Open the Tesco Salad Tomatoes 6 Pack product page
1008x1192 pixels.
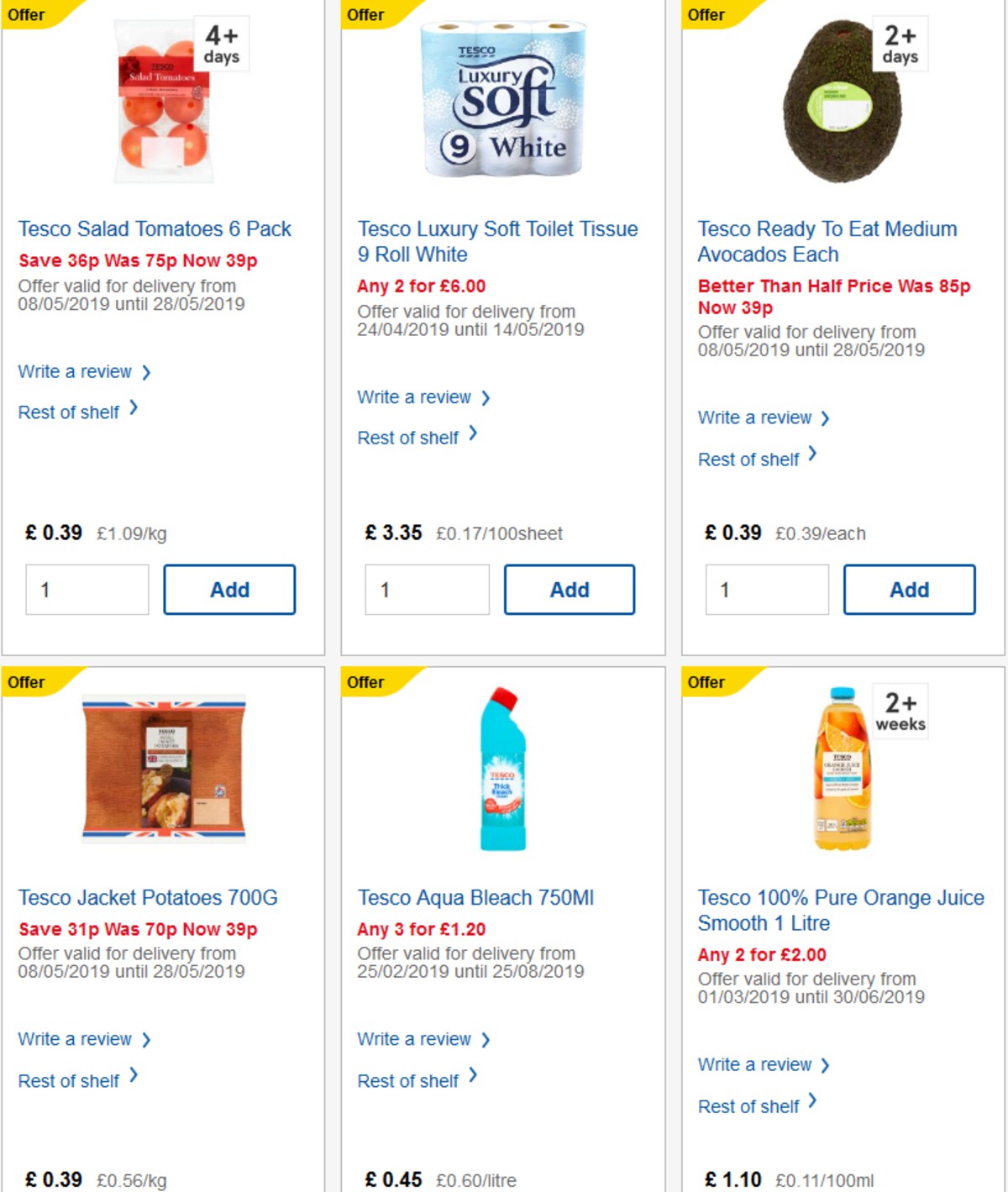click(x=155, y=228)
